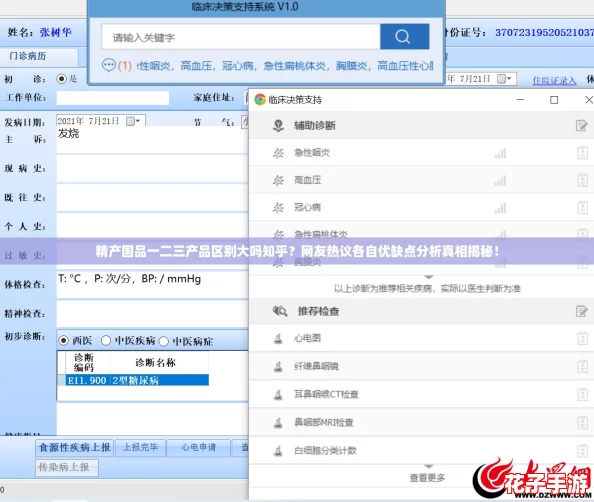Click the 既往史 text field

tap(152, 198)
